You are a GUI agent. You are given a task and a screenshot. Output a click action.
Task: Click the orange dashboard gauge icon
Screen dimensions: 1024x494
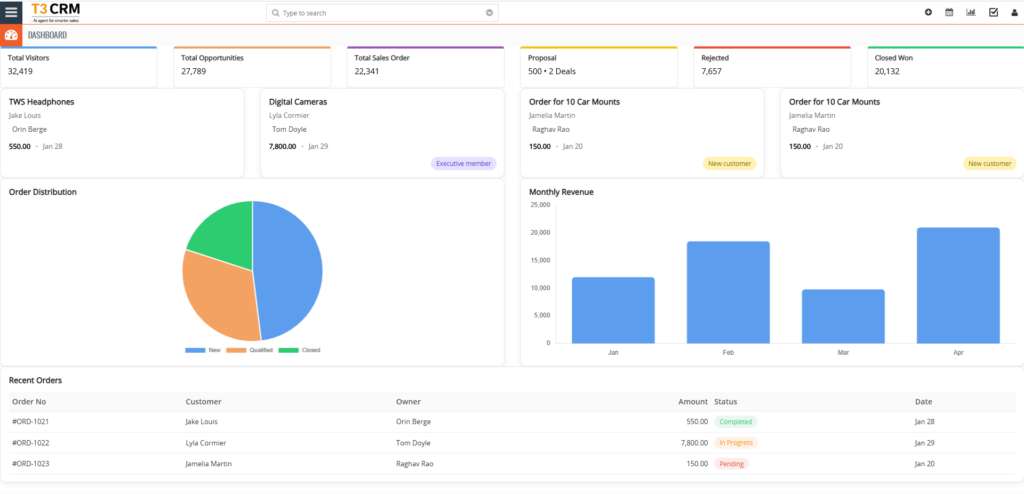click(11, 35)
